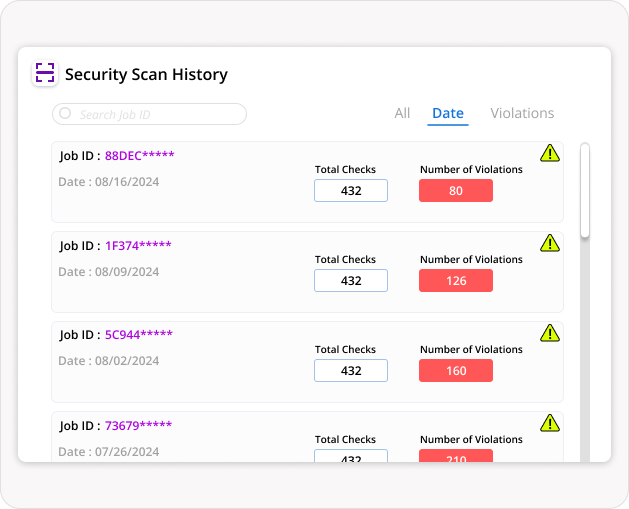Click violations count 126 badge
This screenshot has height=509, width=629.
click(456, 280)
